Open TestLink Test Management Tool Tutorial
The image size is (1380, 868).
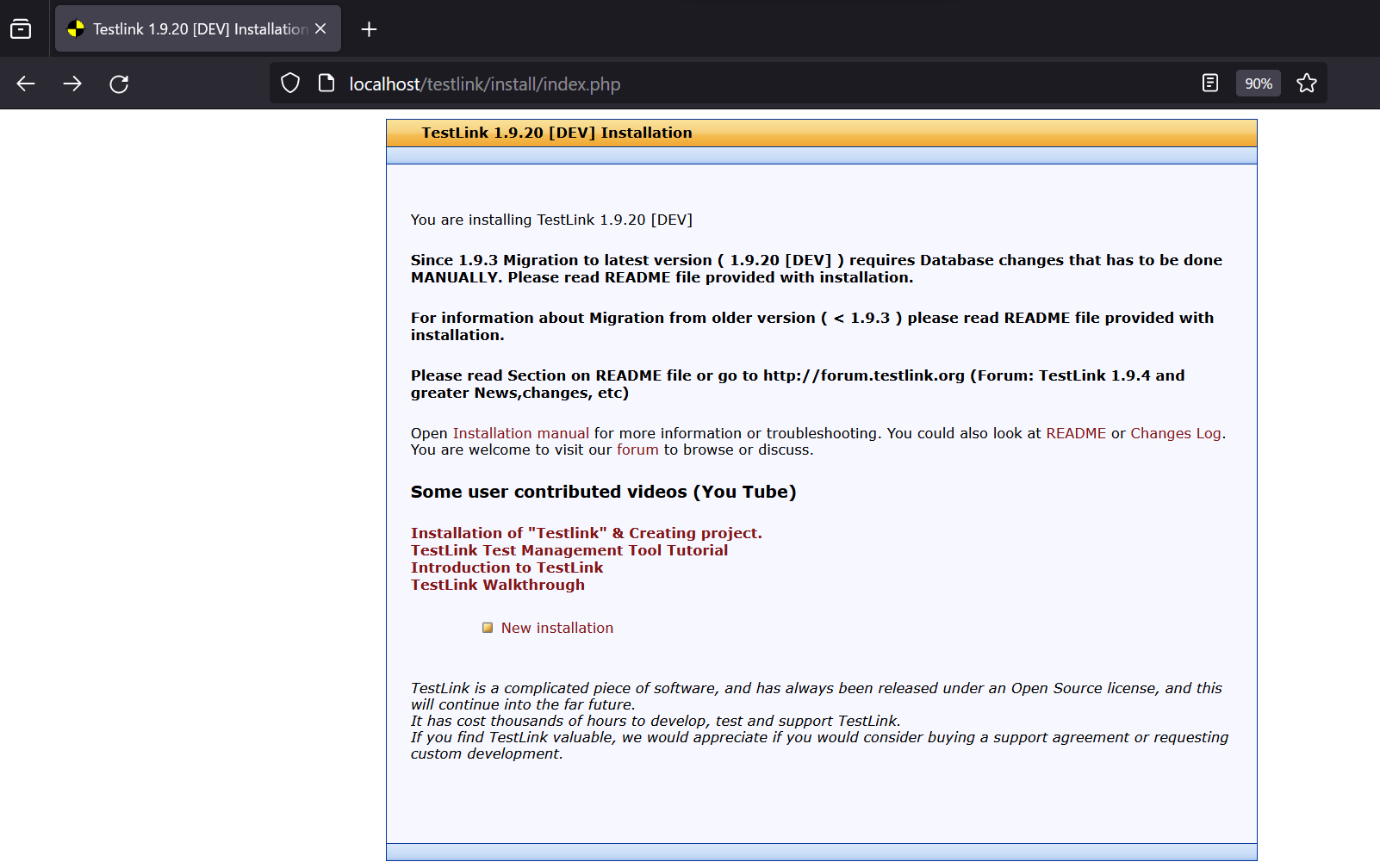(x=569, y=550)
